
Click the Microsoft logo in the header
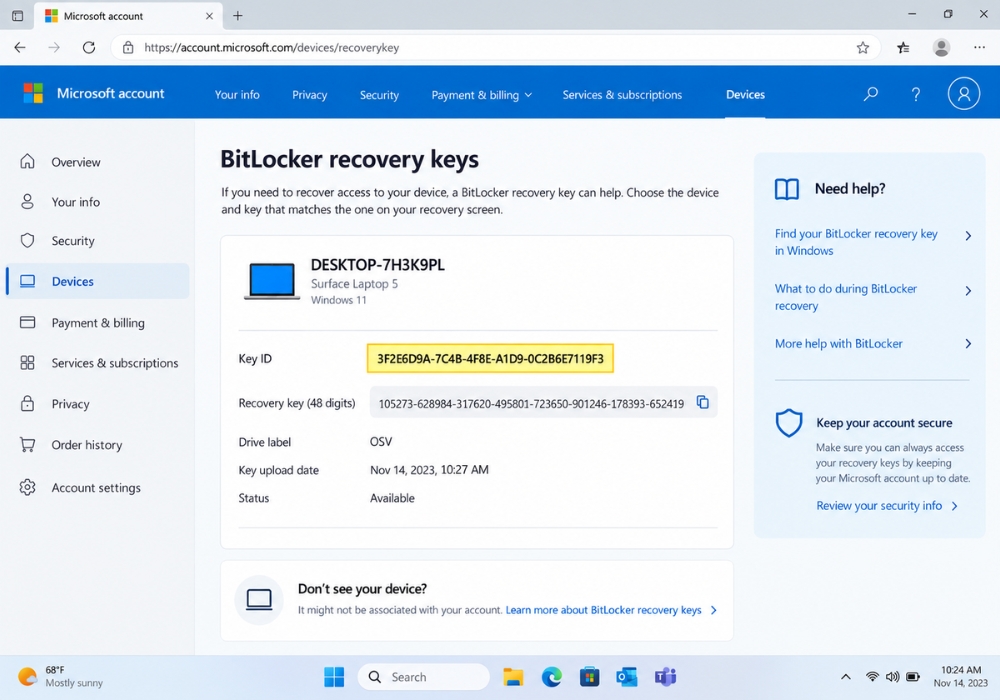[33, 93]
